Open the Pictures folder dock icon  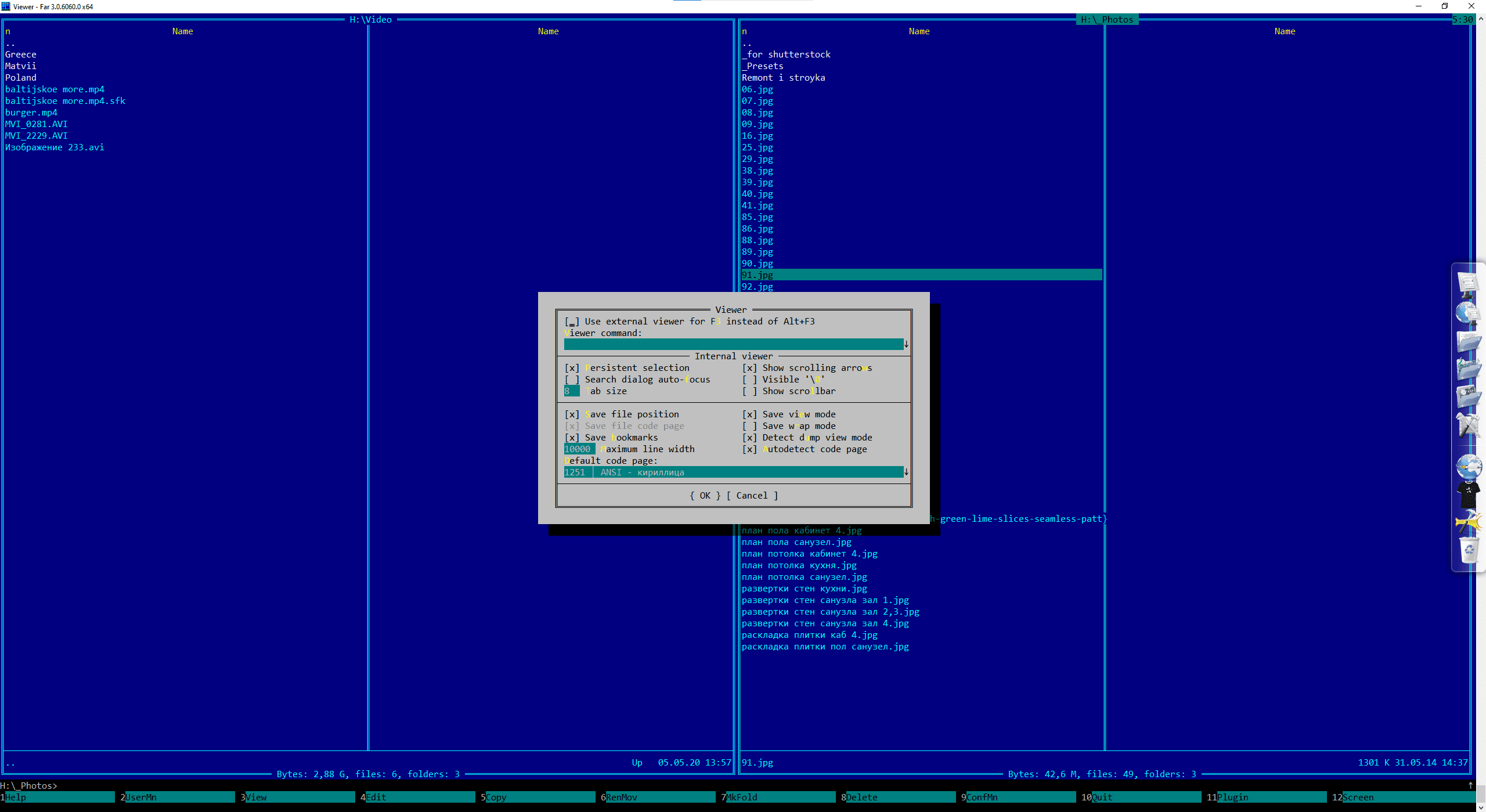(1468, 397)
